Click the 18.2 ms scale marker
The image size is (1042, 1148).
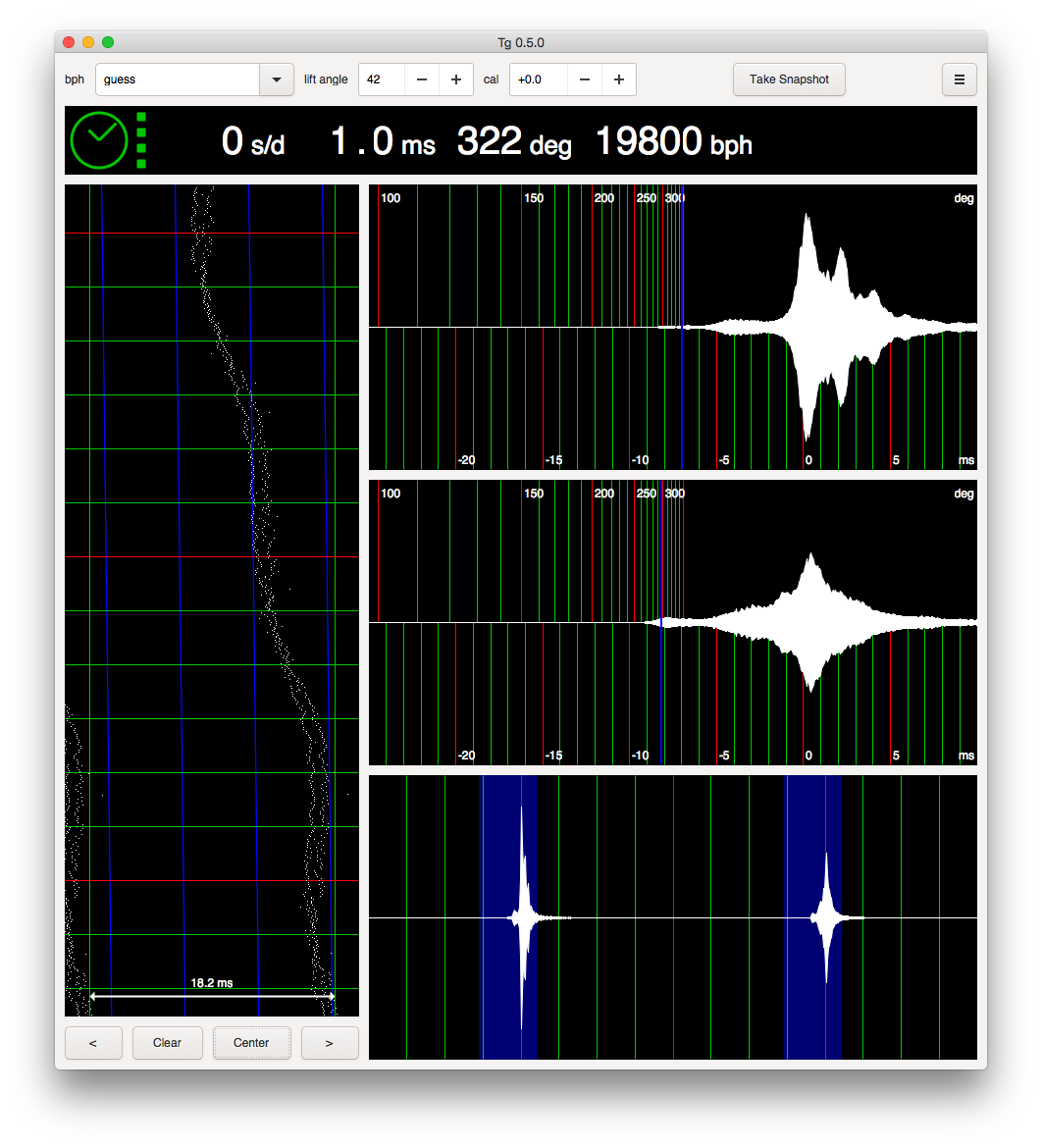pos(212,983)
